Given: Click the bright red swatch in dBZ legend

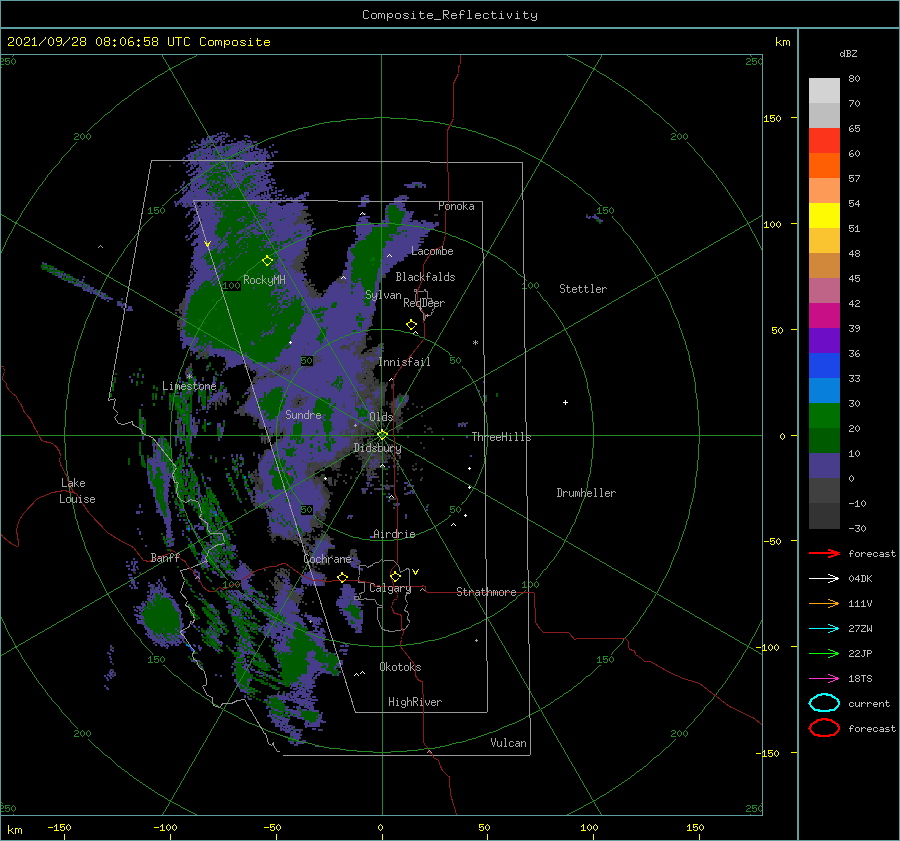Looking at the screenshot, I should click(x=824, y=141).
